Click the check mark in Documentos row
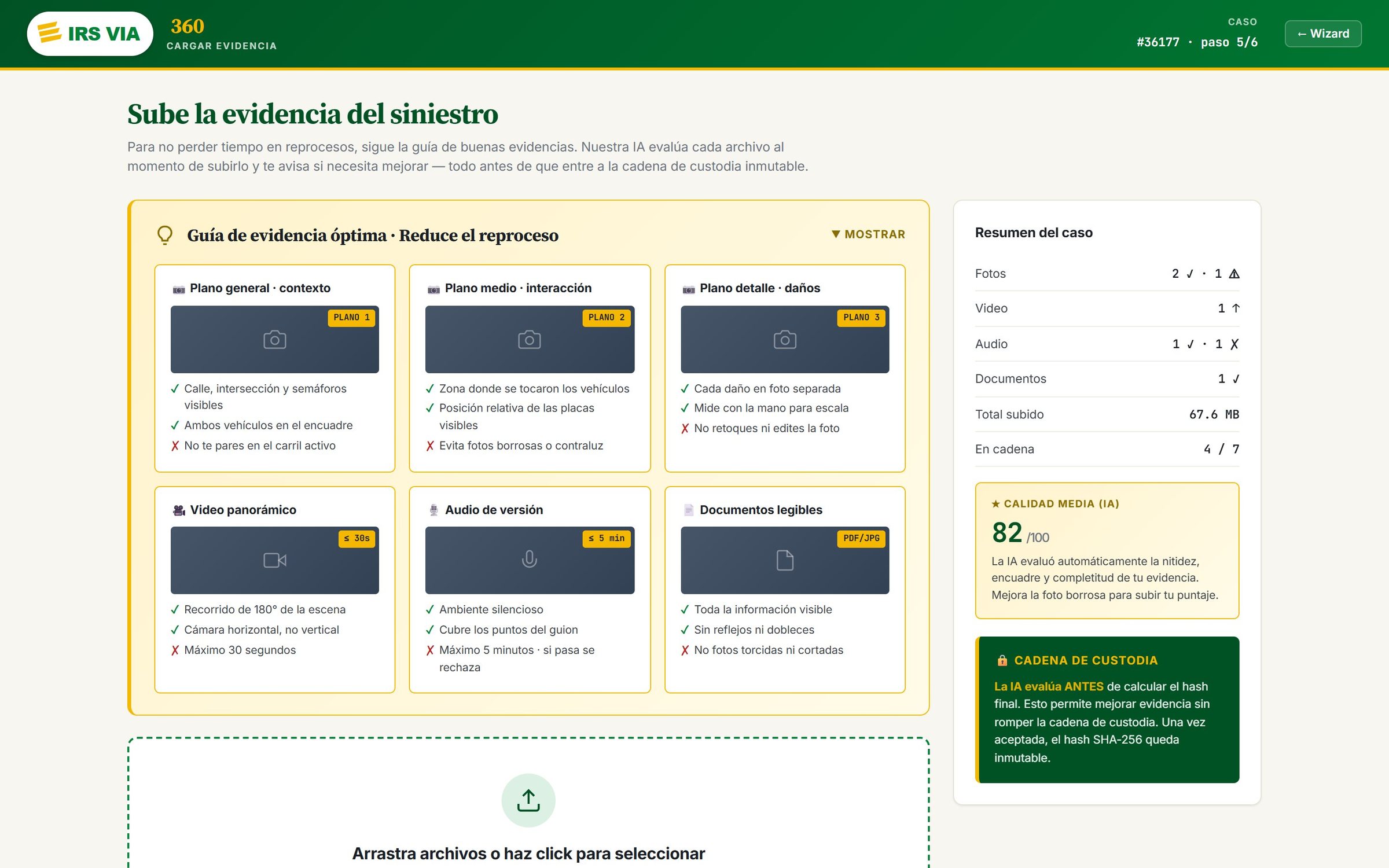The height and width of the screenshot is (868, 1389). click(1236, 379)
